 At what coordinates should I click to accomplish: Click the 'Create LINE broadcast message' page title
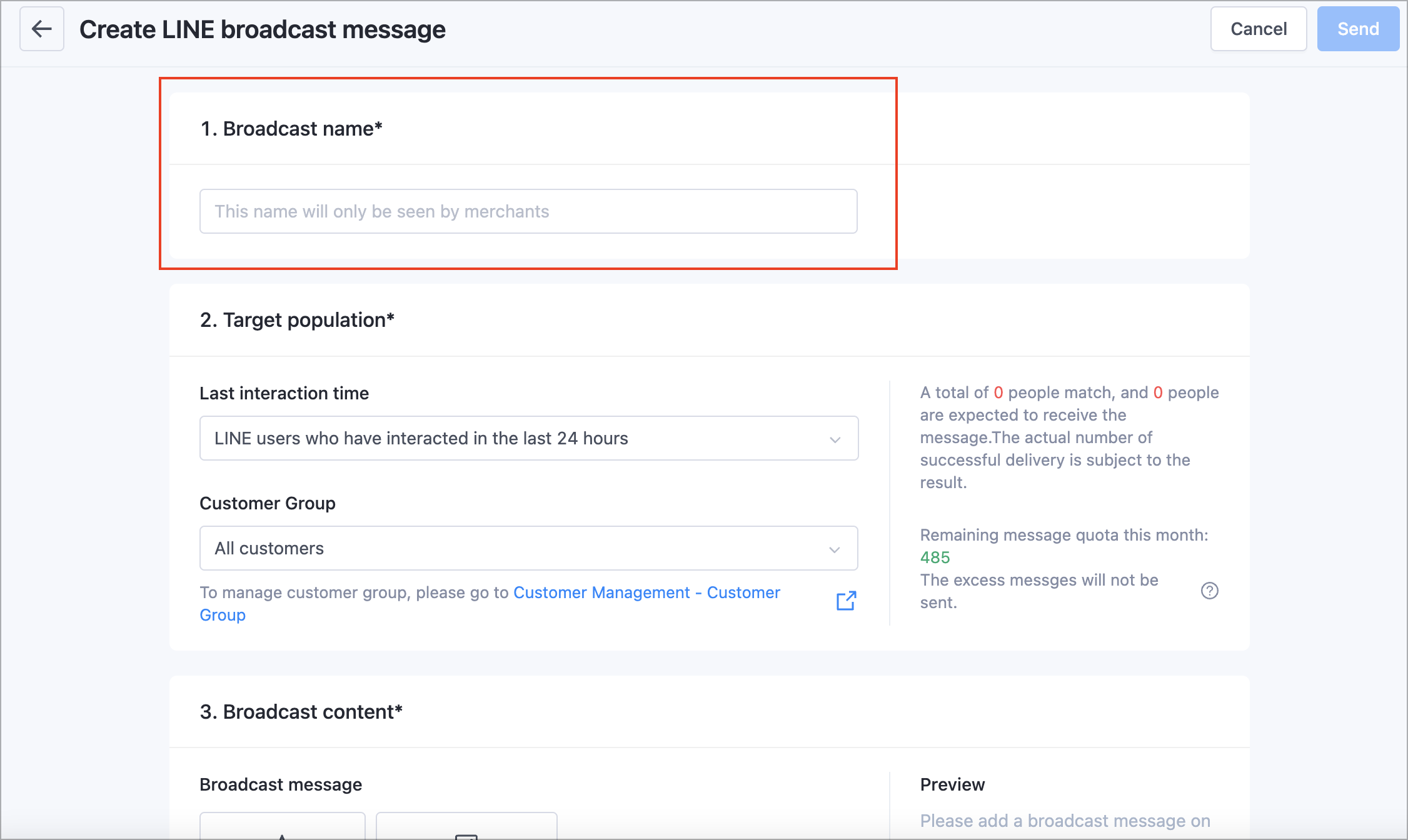(x=263, y=29)
